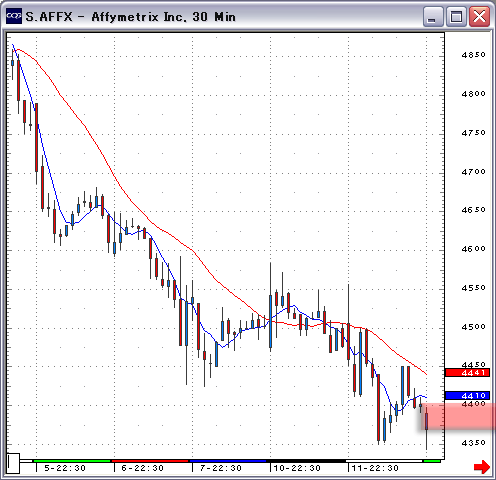Click the 4600 price scale label
Screen dimensions: 496x480
click(473, 249)
